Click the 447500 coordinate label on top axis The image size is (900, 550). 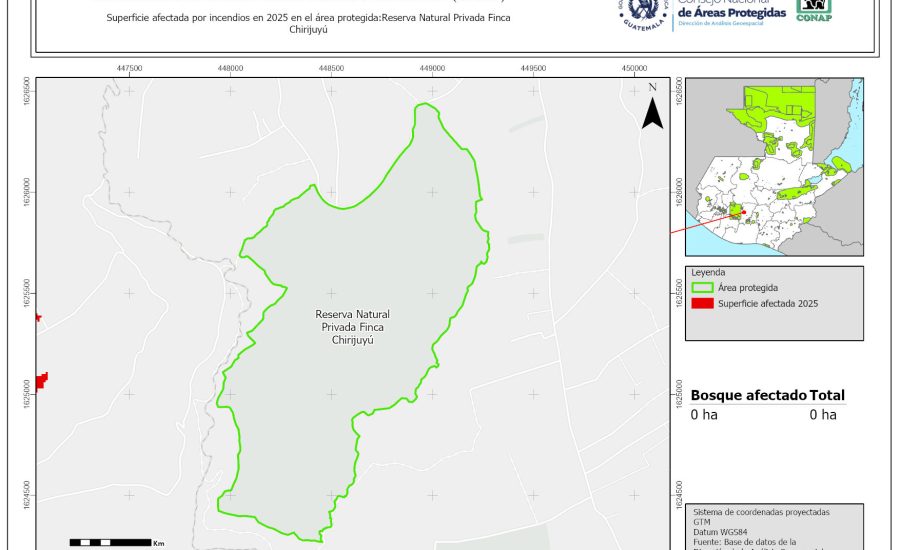[x=129, y=68]
